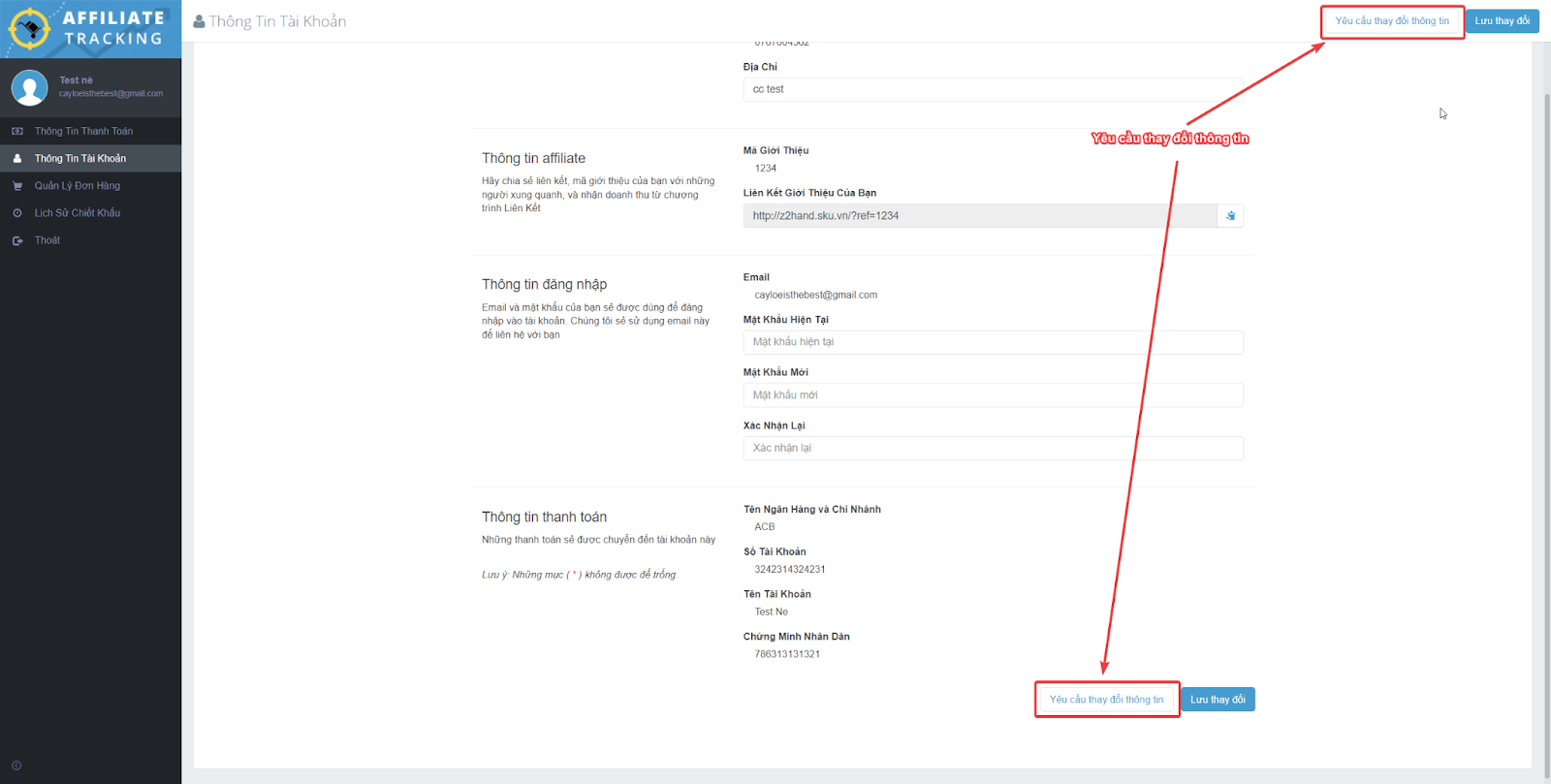The width and height of the screenshot is (1551, 784).
Task: Click the page title Thông Tin Tài Khoản
Action: (277, 21)
